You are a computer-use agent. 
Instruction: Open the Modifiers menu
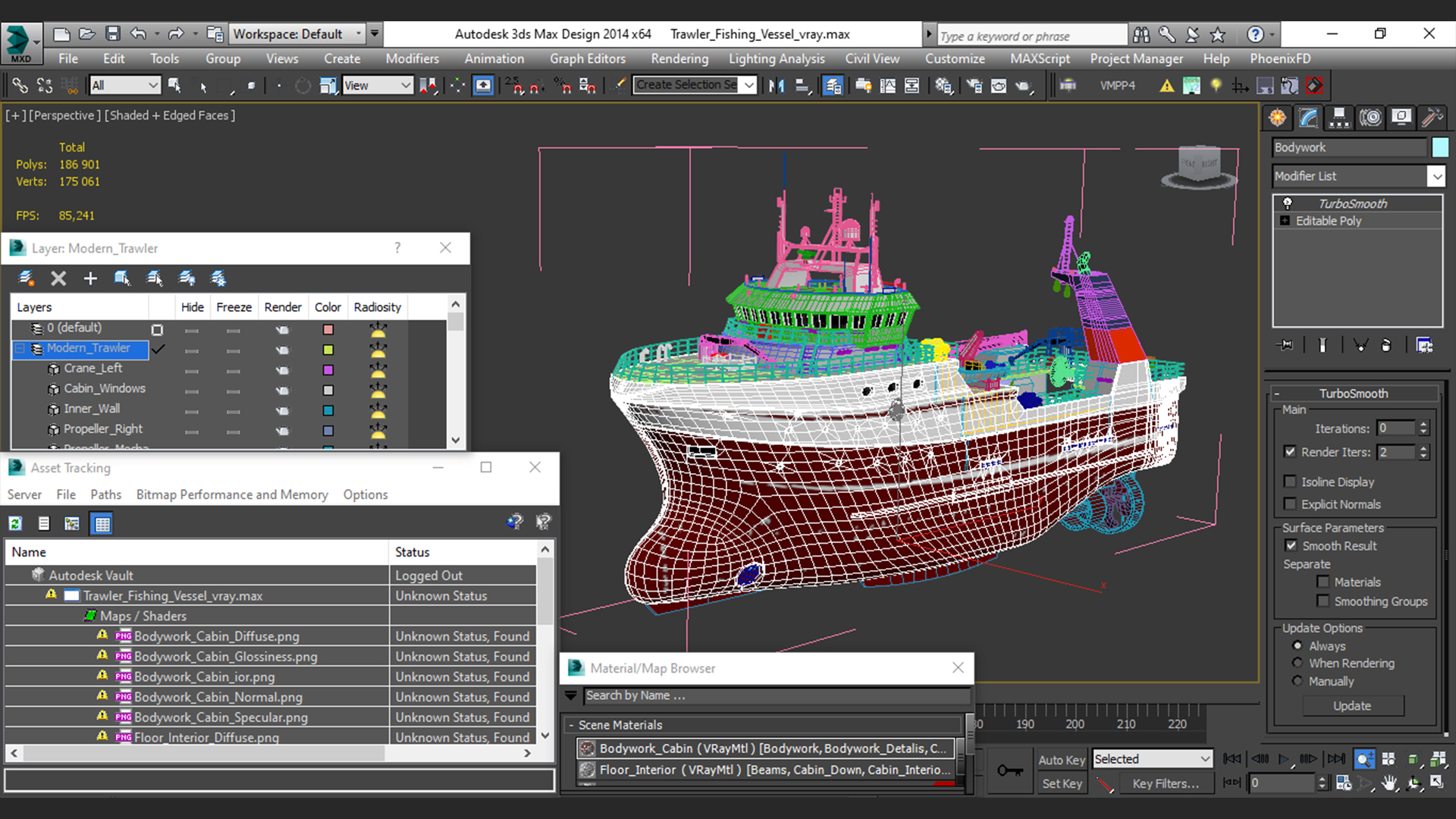coord(412,58)
